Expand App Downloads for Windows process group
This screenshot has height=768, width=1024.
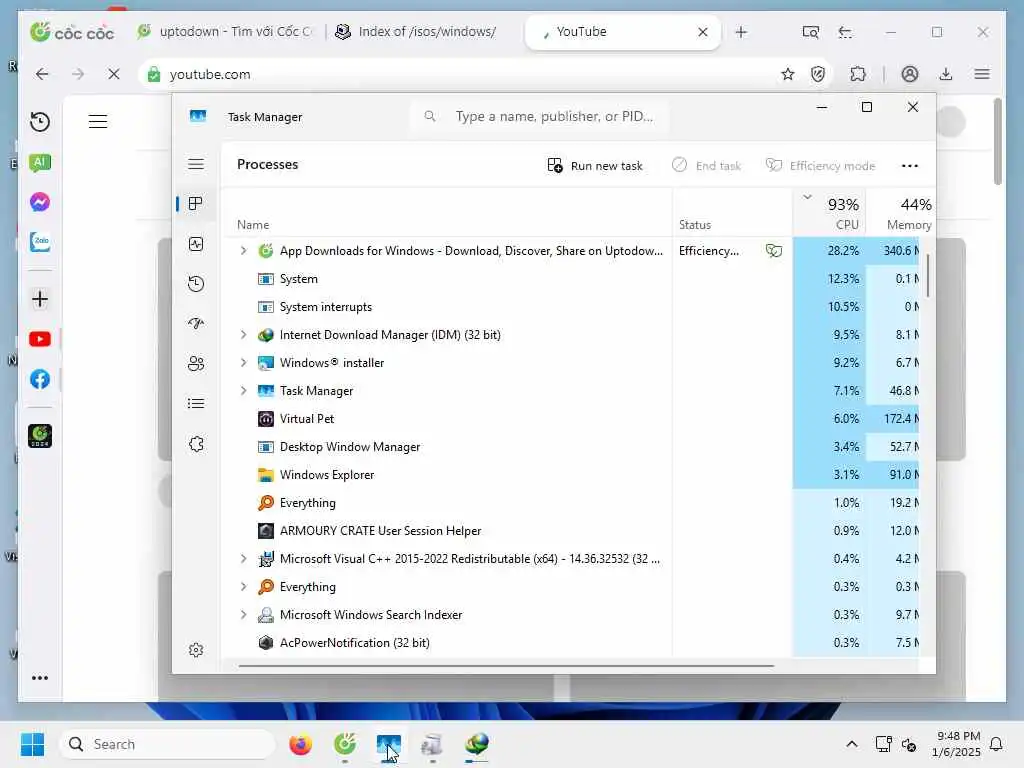point(244,251)
